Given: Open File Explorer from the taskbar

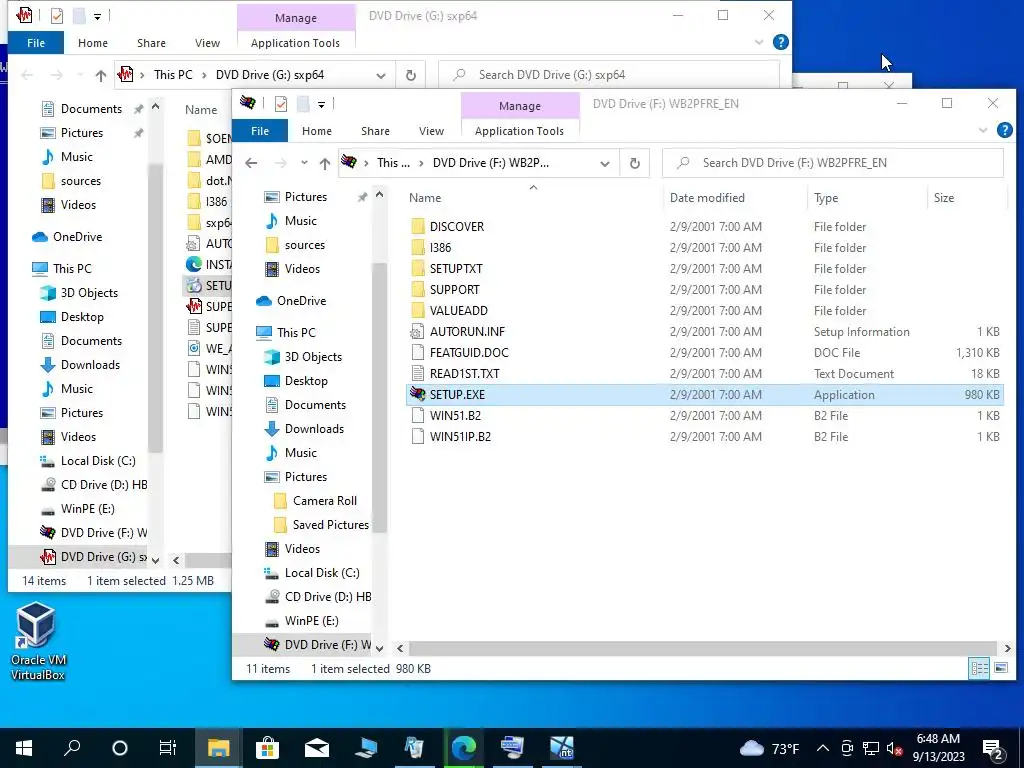Looking at the screenshot, I should pos(218,748).
